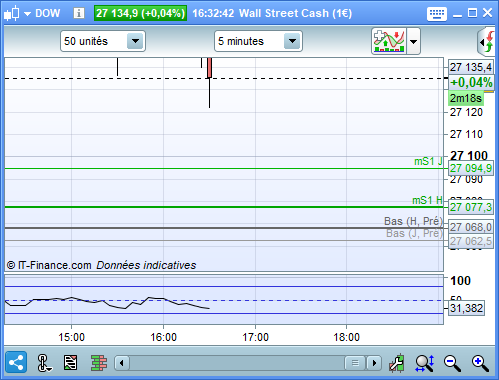Click the mS1 H price label 27 077,3
Screen dimensions: 499x380
tap(471, 207)
